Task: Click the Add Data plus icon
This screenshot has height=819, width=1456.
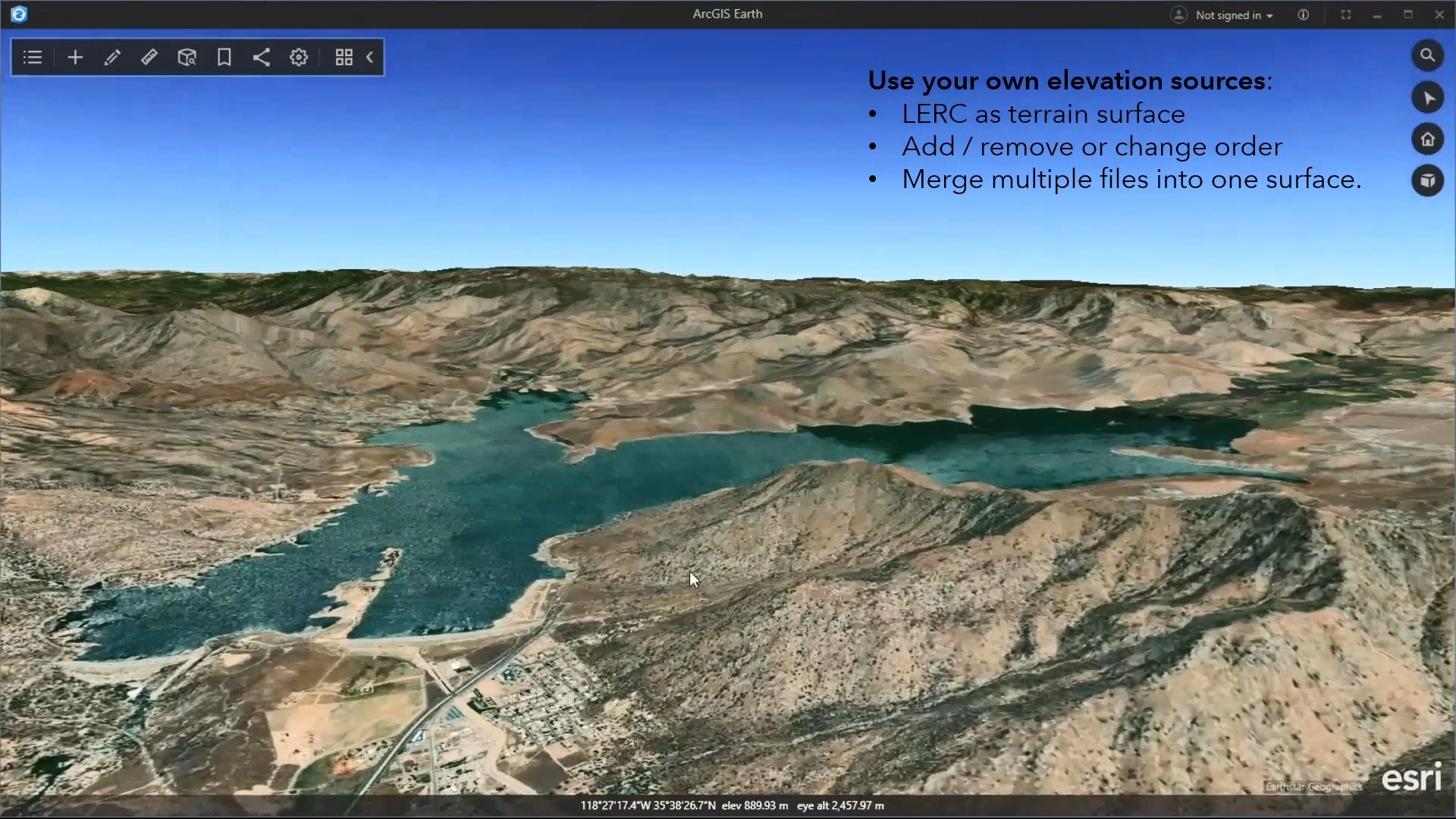Action: click(x=75, y=58)
